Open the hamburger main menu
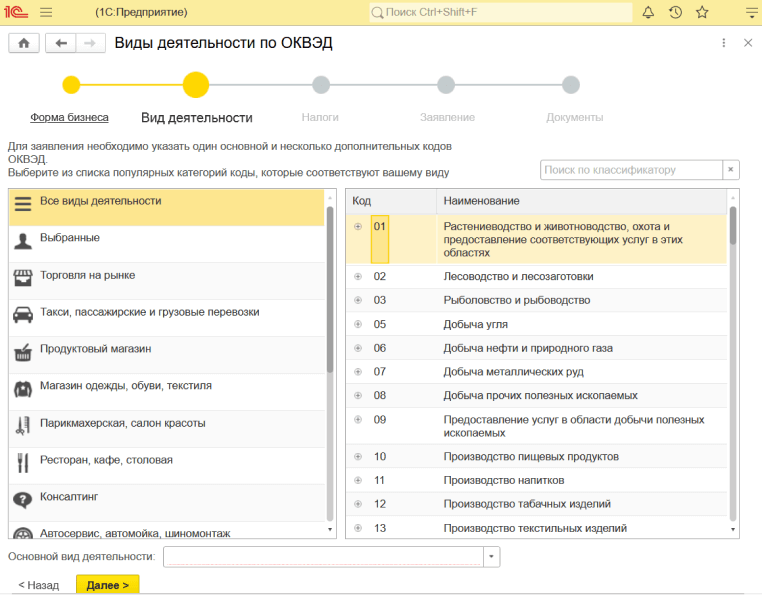The width and height of the screenshot is (762, 595). coord(46,13)
